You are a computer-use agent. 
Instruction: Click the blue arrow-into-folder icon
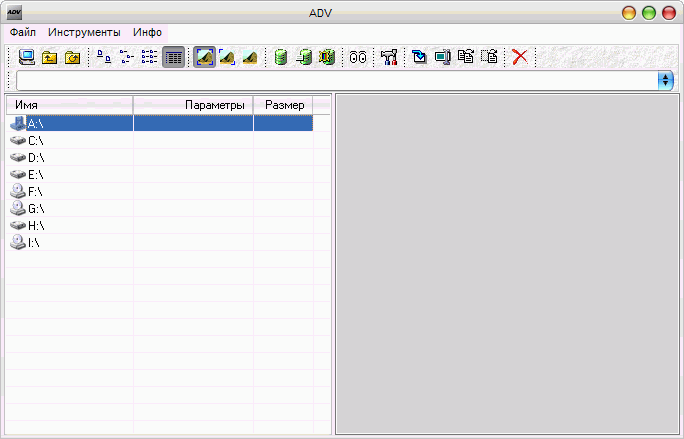tap(419, 57)
